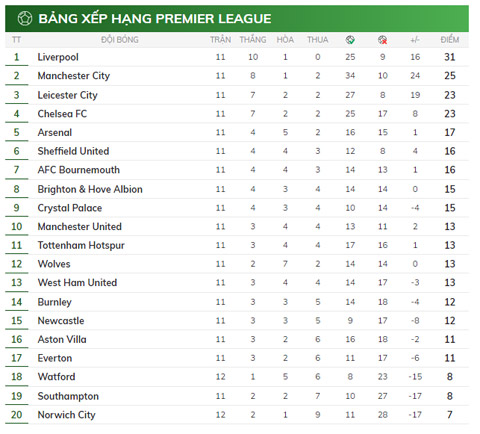Click the THUA column header
The height and width of the screenshot is (434, 480).
point(318,40)
